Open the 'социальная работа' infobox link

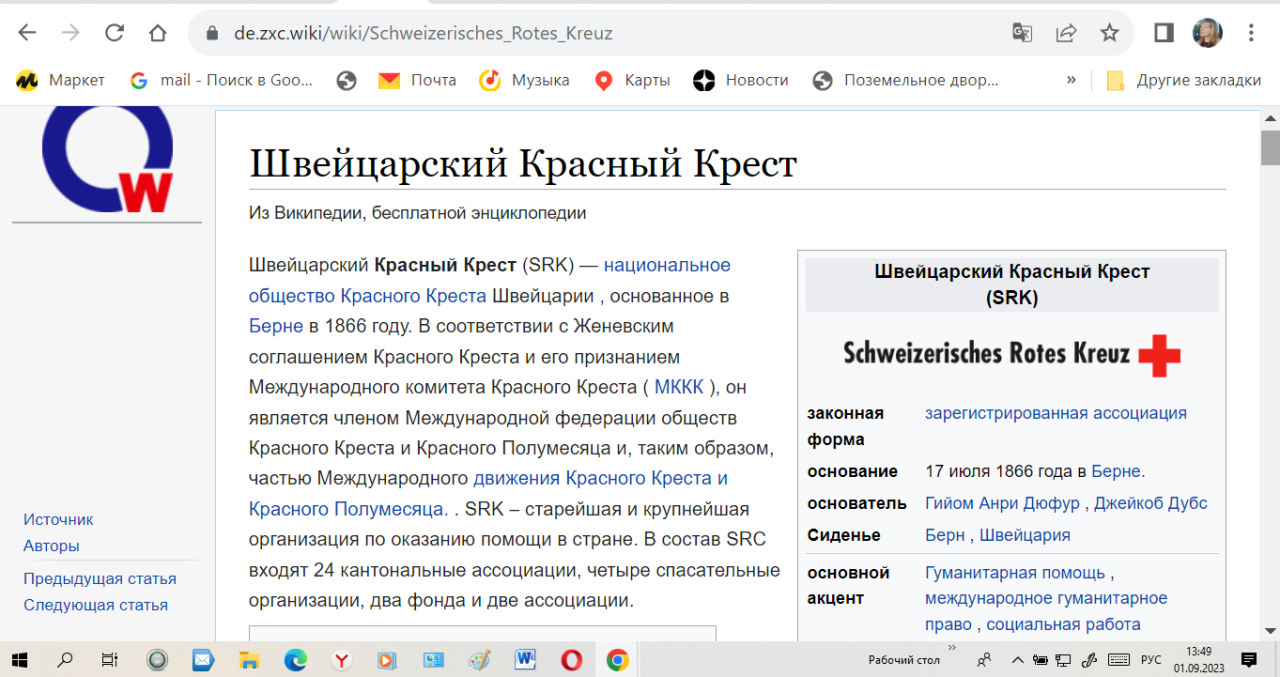click(x=1064, y=625)
